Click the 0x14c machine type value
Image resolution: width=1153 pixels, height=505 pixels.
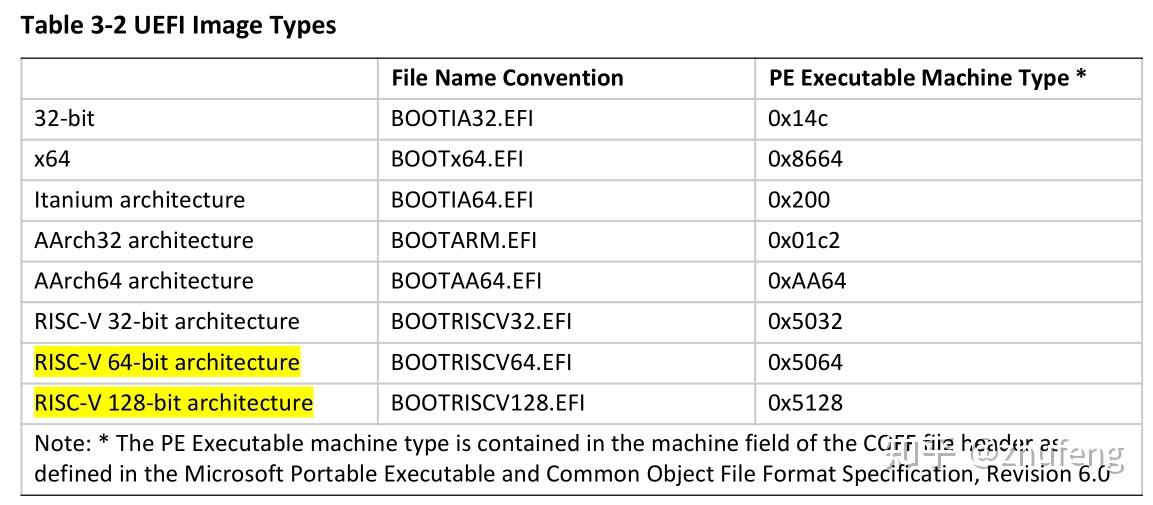[798, 118]
